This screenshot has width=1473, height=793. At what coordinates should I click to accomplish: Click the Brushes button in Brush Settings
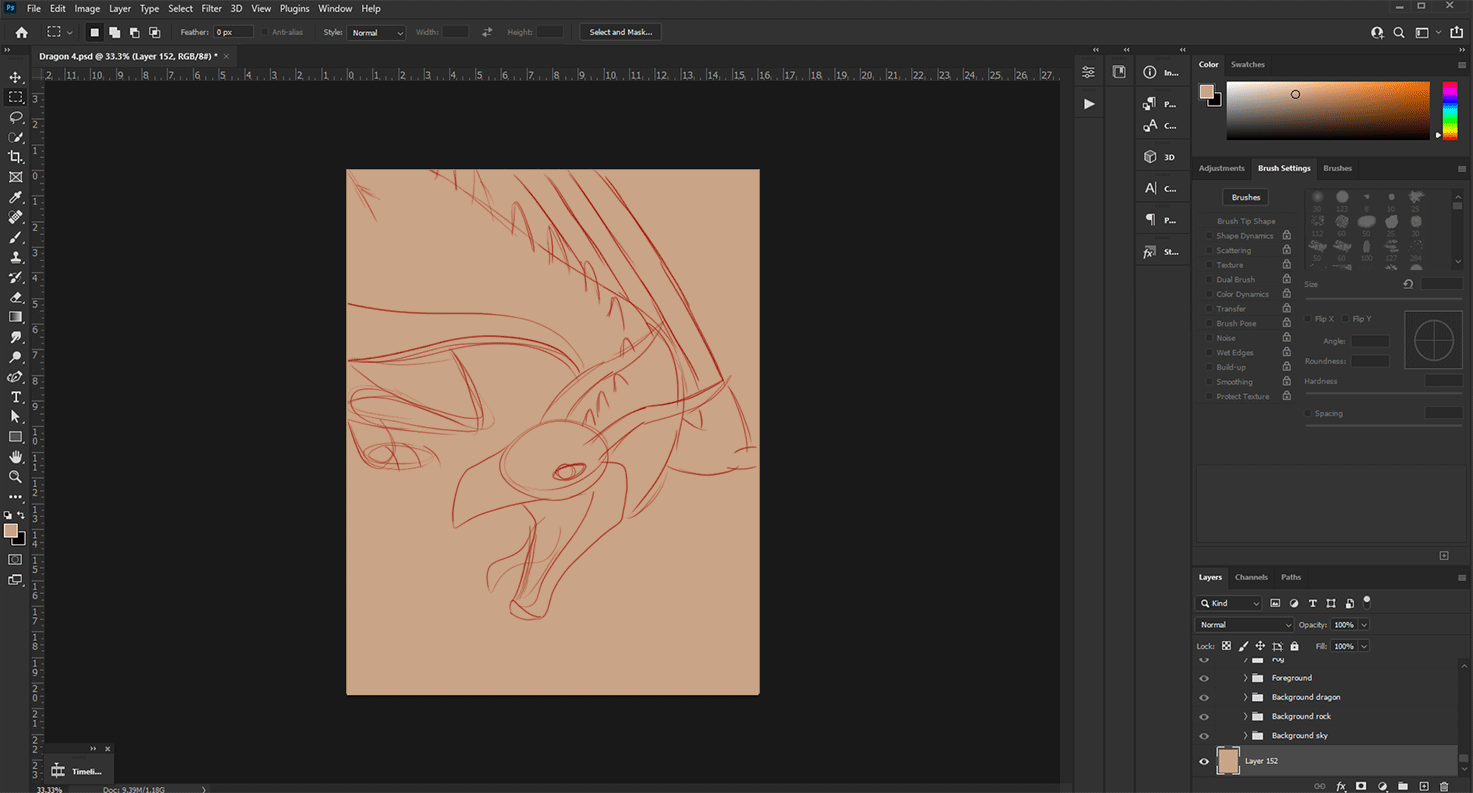tap(1246, 197)
